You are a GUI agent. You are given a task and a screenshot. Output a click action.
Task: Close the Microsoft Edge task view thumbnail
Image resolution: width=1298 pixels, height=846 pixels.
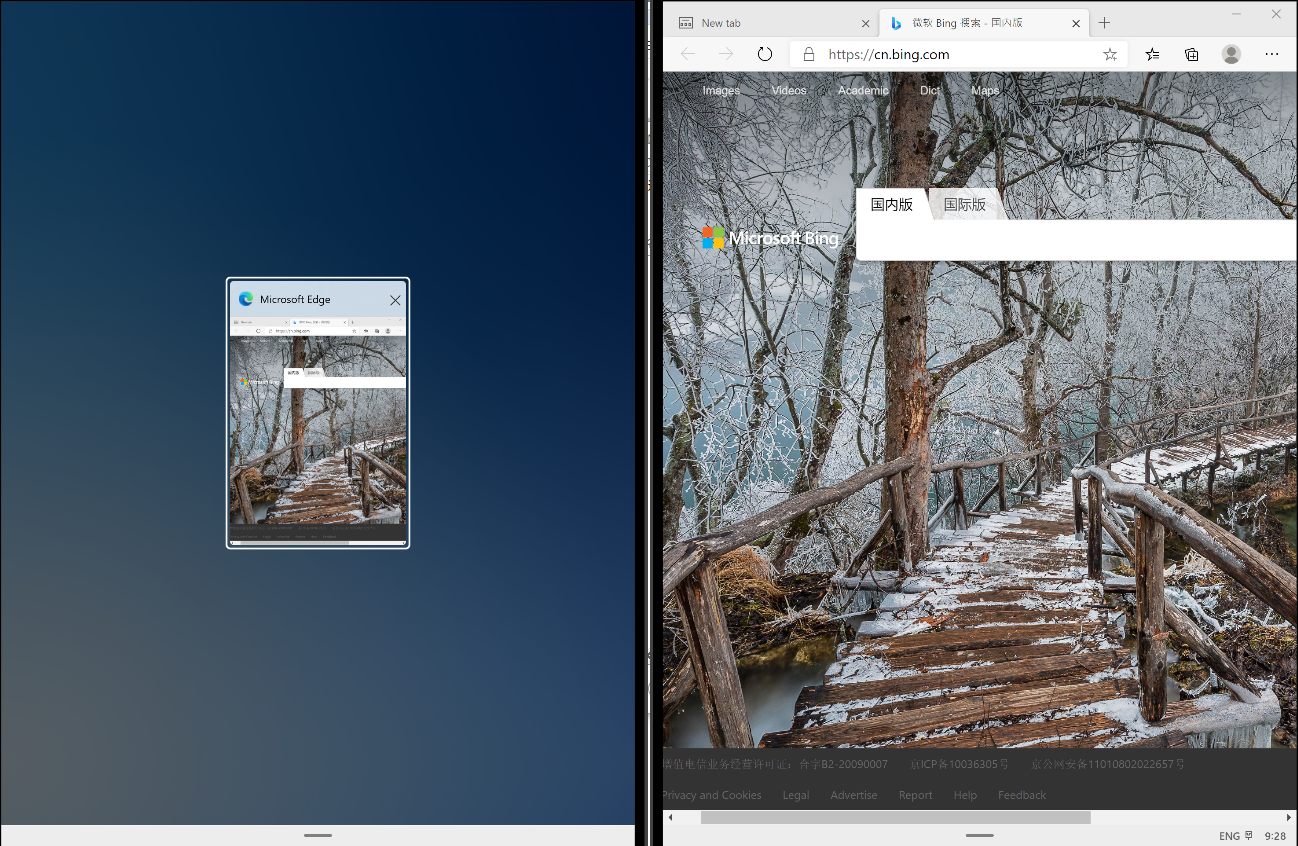395,300
